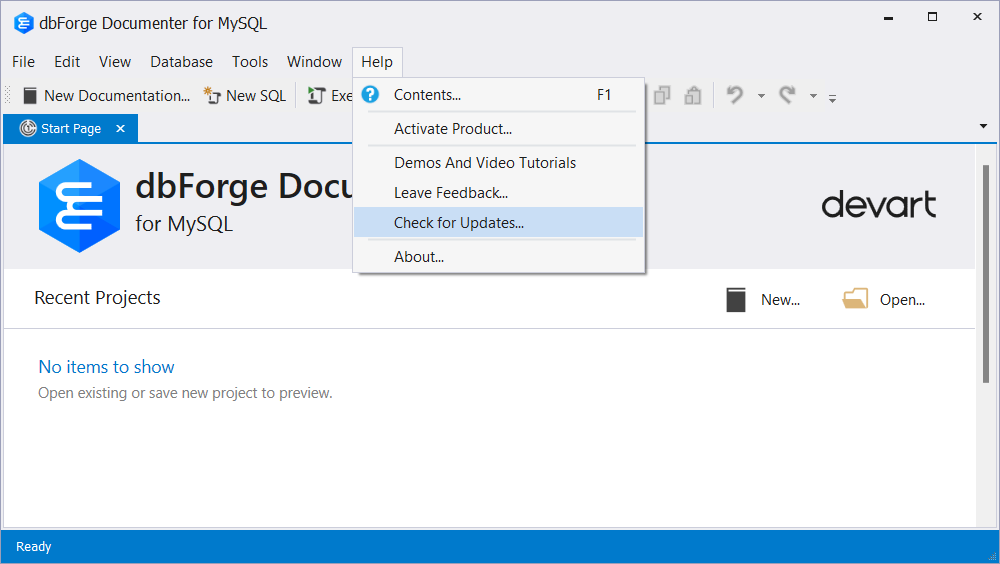Open Demos And Video Tutorials
Viewport: 1000px width, 564px height.
499,163
